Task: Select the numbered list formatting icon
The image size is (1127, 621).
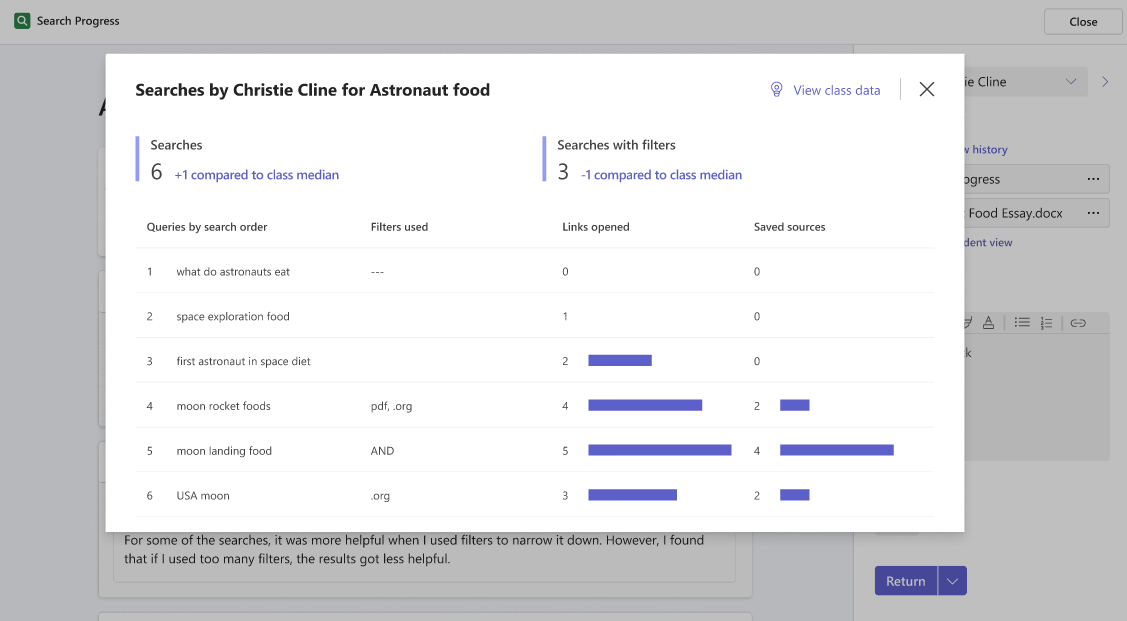Action: pyautogui.click(x=1046, y=322)
